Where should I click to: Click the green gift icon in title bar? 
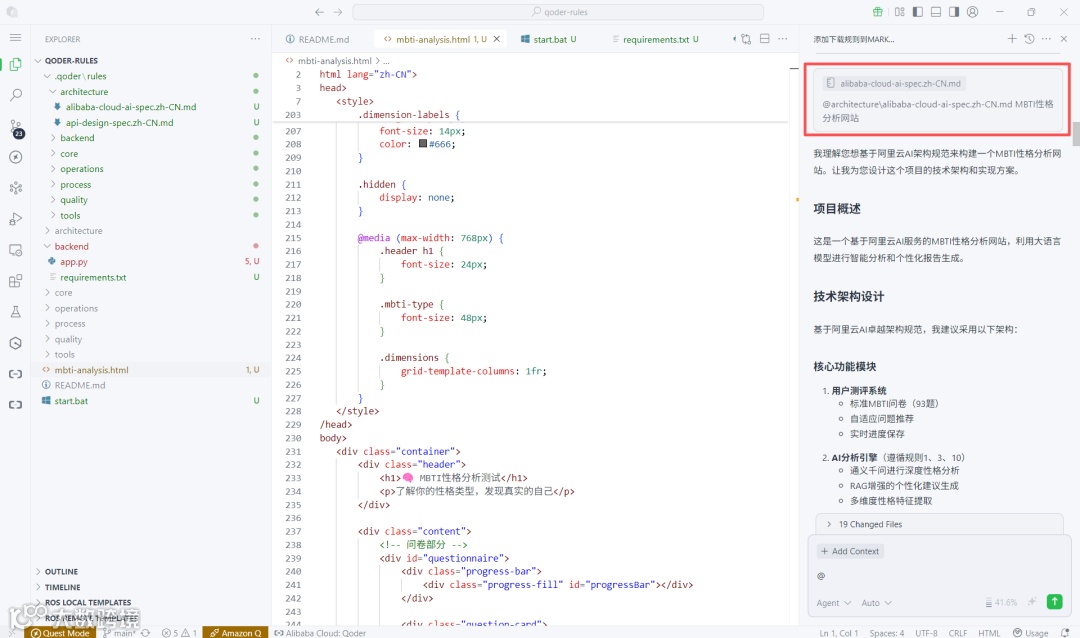[878, 12]
